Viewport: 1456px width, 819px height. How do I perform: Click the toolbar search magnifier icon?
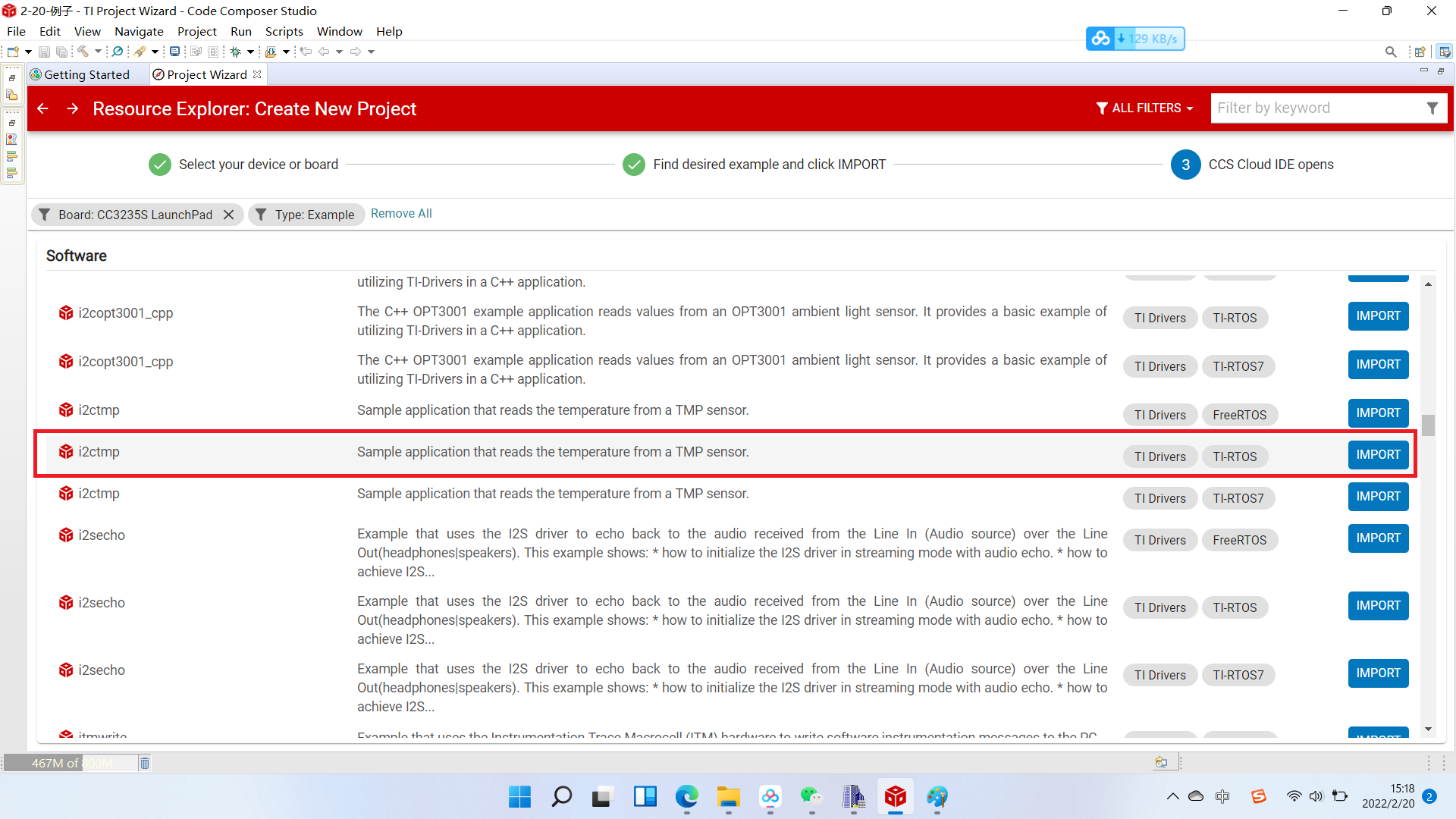[x=1390, y=52]
